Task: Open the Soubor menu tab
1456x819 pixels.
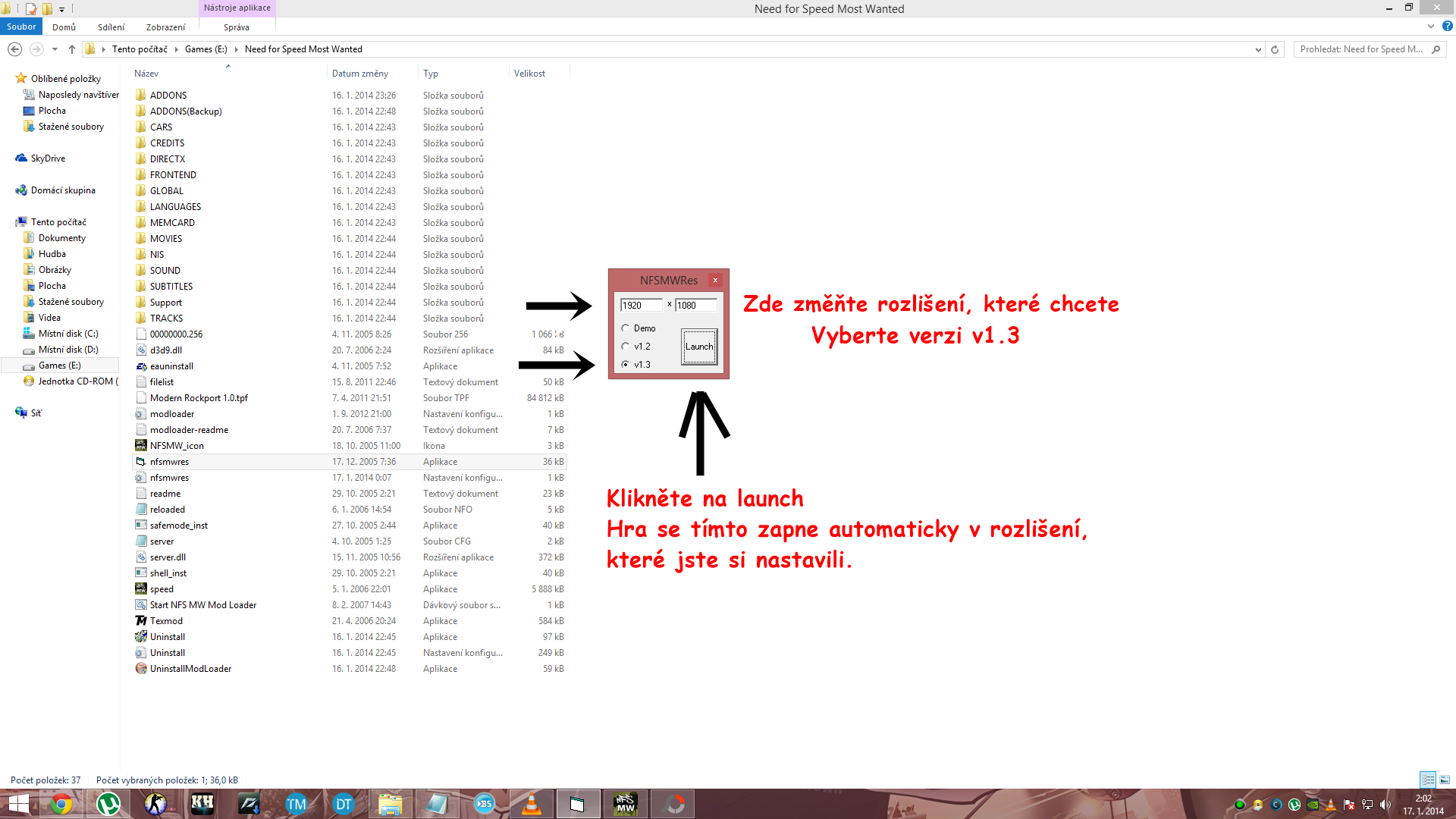Action: pyautogui.click(x=21, y=27)
